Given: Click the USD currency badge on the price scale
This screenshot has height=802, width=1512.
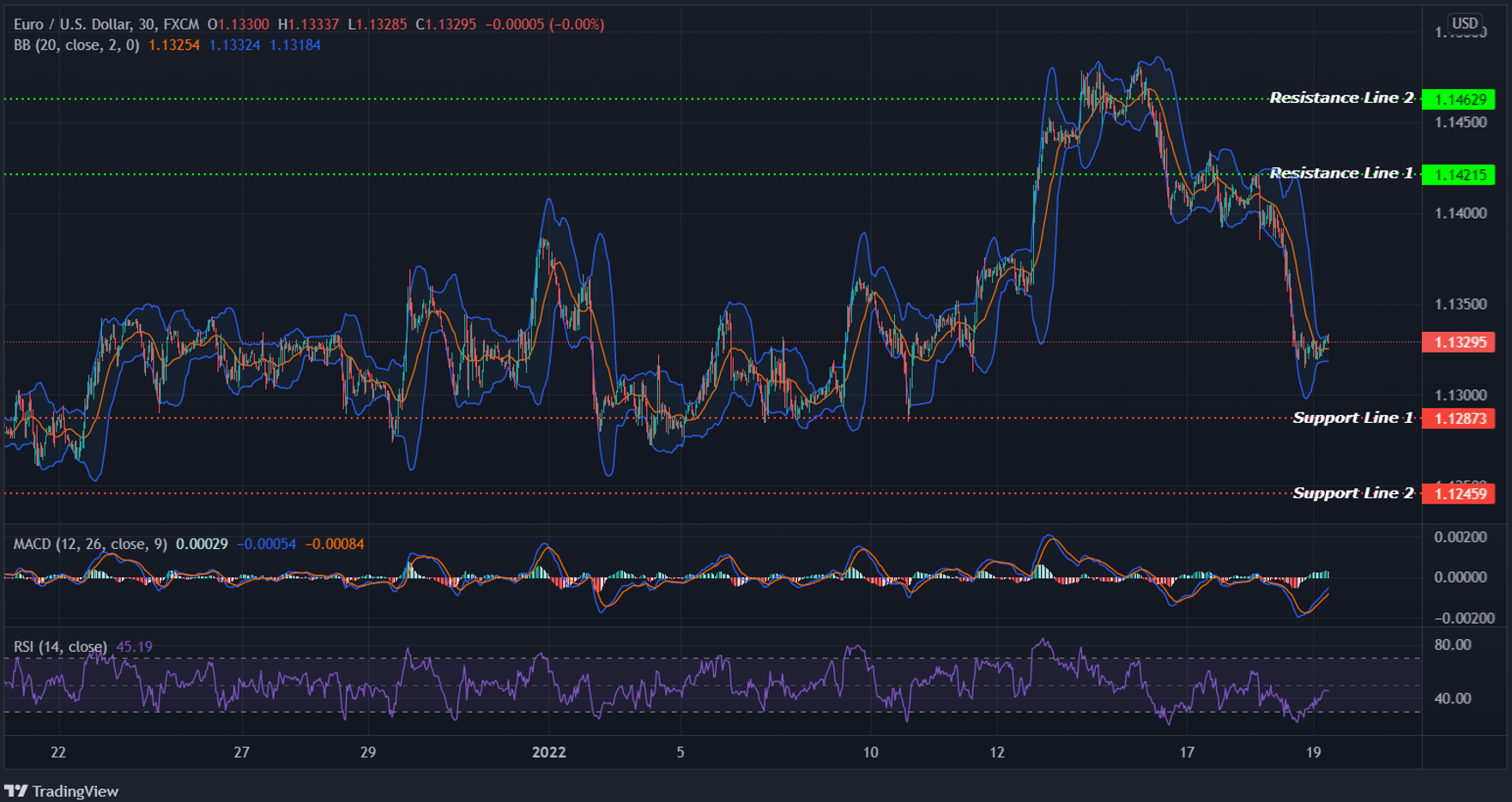Looking at the screenshot, I should tap(1464, 24).
